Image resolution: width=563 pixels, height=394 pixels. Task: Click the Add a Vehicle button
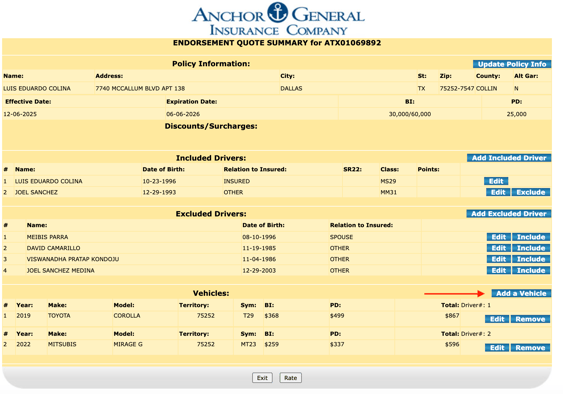[x=521, y=293]
